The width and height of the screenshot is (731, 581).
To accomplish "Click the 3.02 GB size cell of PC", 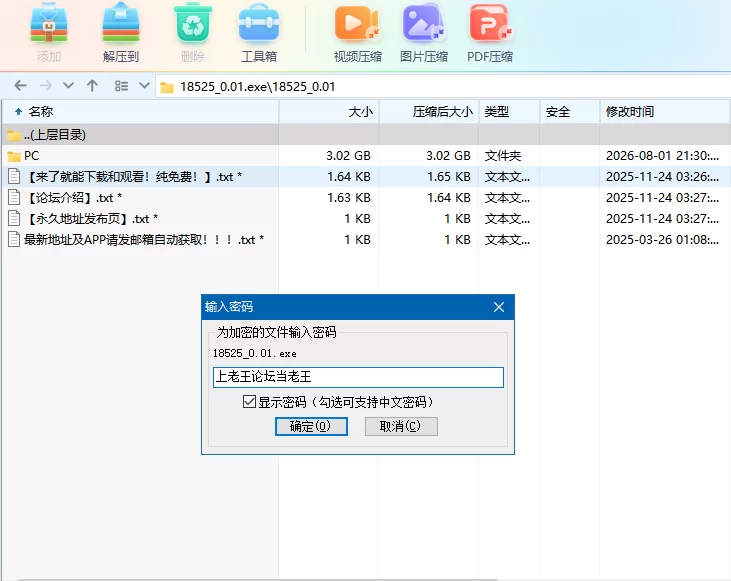I will [348, 156].
